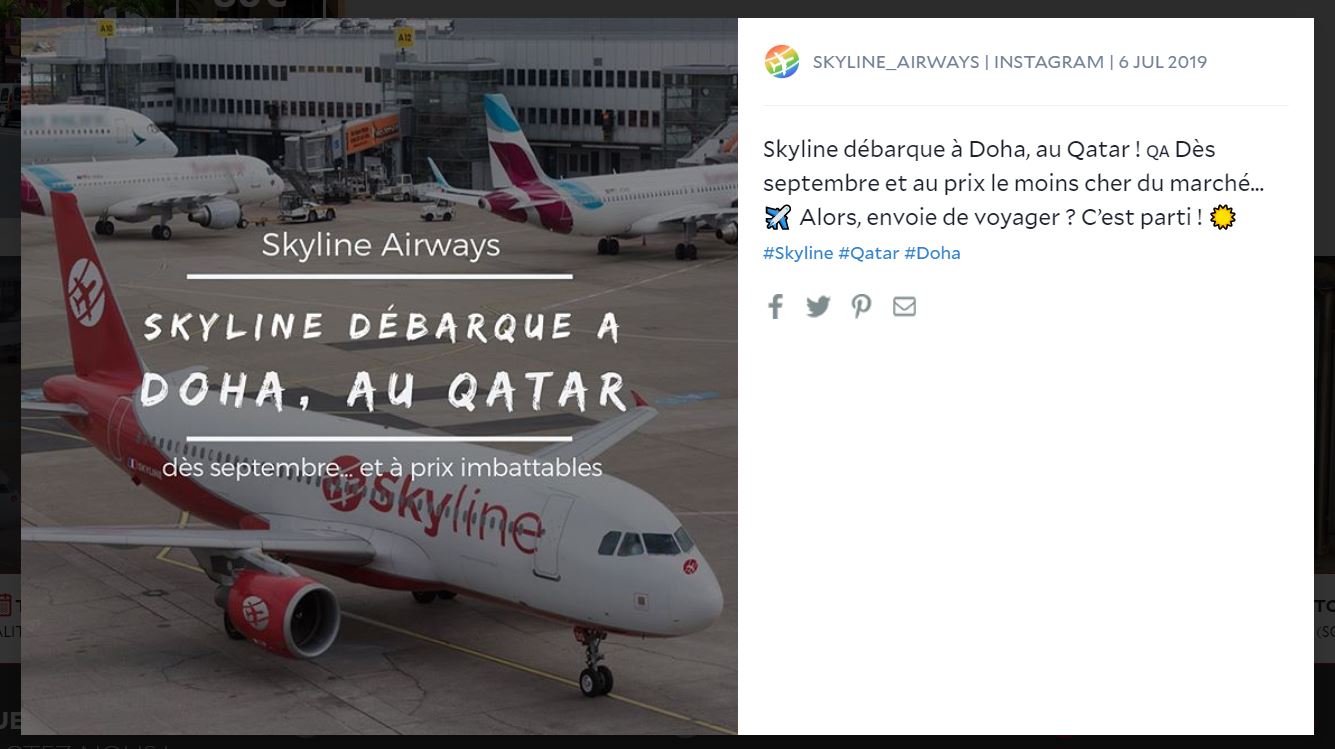1335x749 pixels.
Task: Open the #Doha hashtag
Action: pos(932,253)
